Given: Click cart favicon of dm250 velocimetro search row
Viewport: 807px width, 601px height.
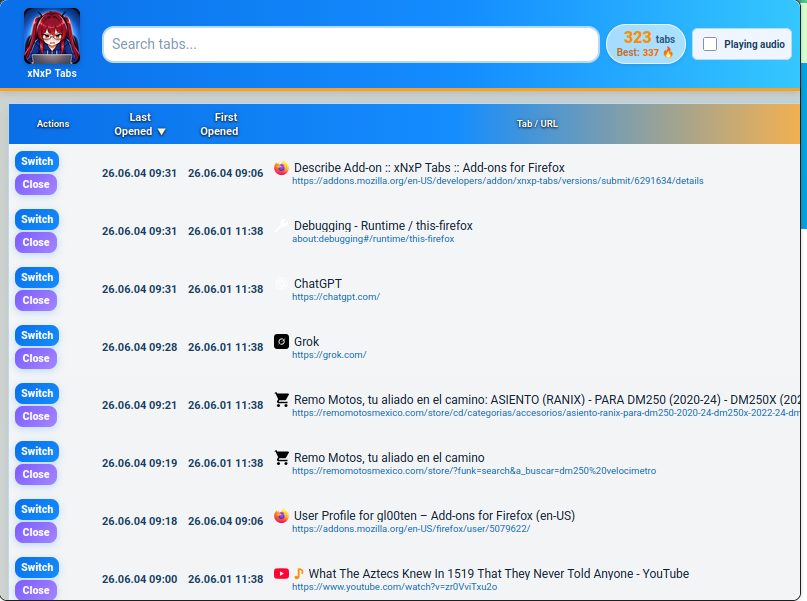Looking at the screenshot, I should 281,457.
